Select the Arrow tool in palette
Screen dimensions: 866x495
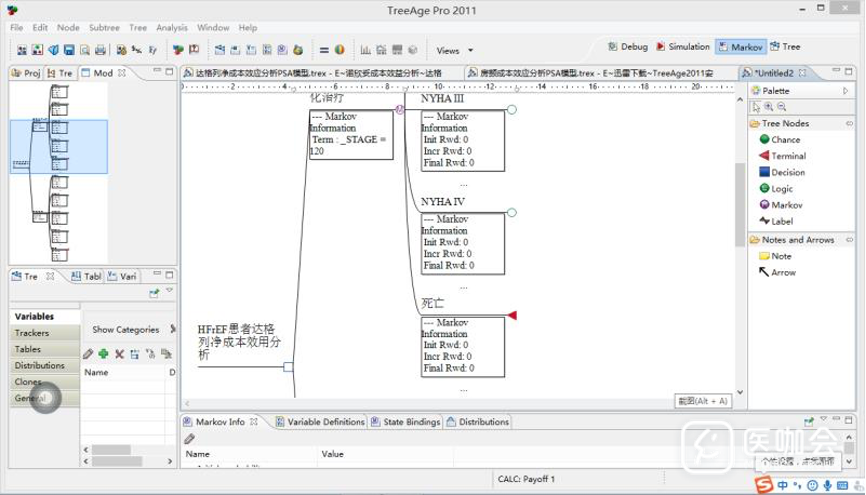click(x=782, y=272)
